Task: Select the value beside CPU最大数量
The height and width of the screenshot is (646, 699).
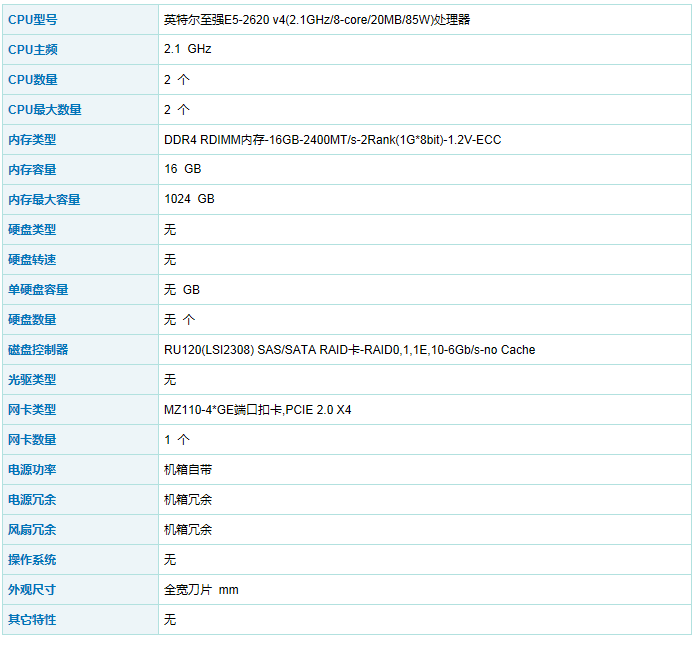Action: (x=177, y=110)
